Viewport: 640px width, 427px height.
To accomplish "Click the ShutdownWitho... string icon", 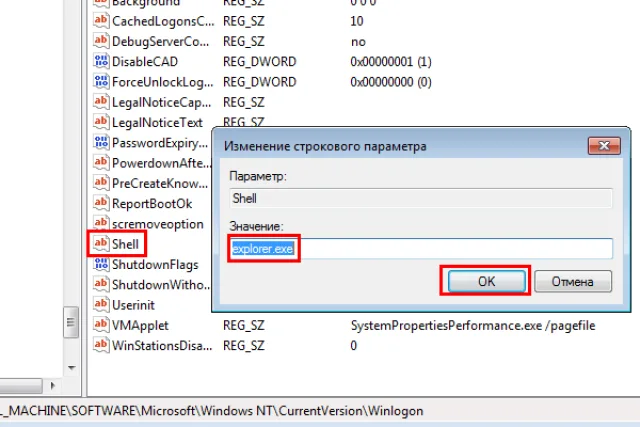I will pos(101,284).
